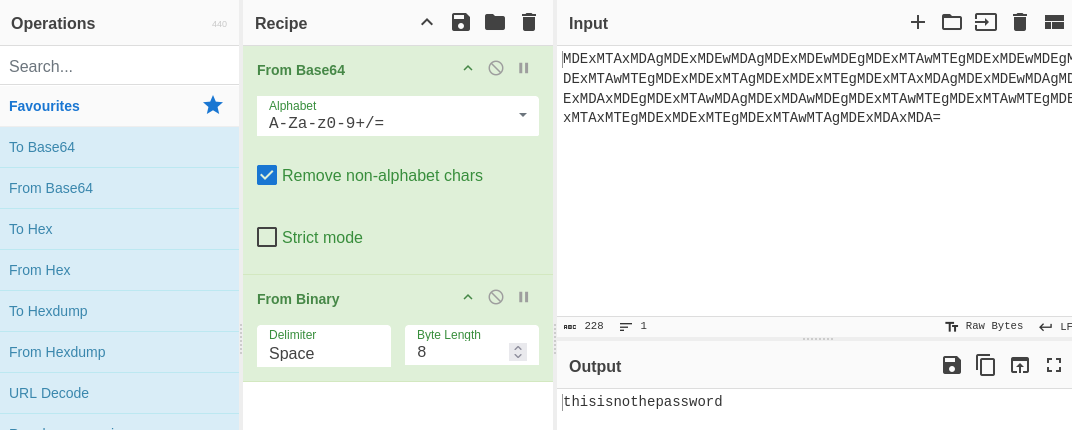Collapse the From Binary operation

coord(467,297)
